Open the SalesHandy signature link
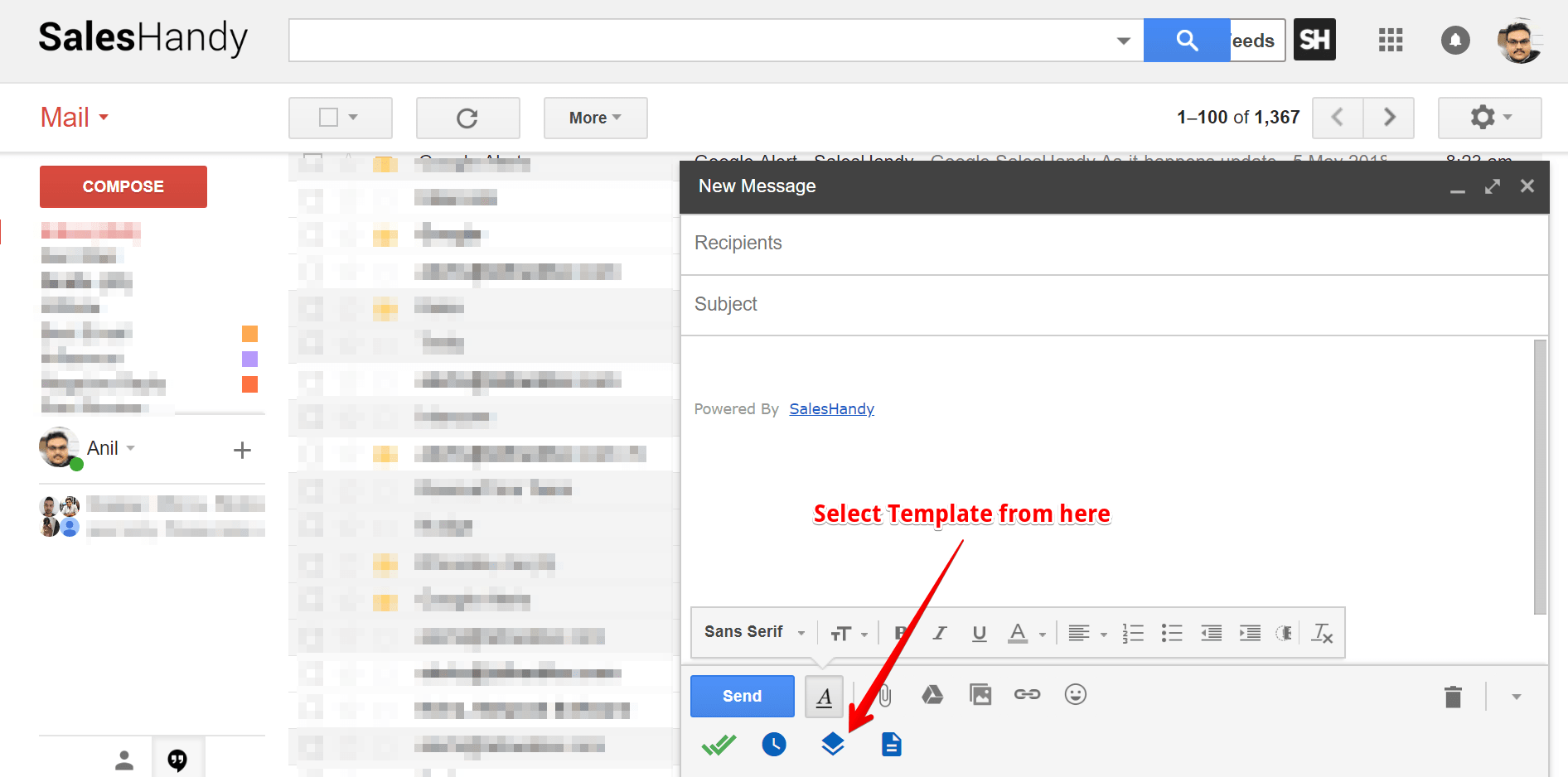 point(831,409)
